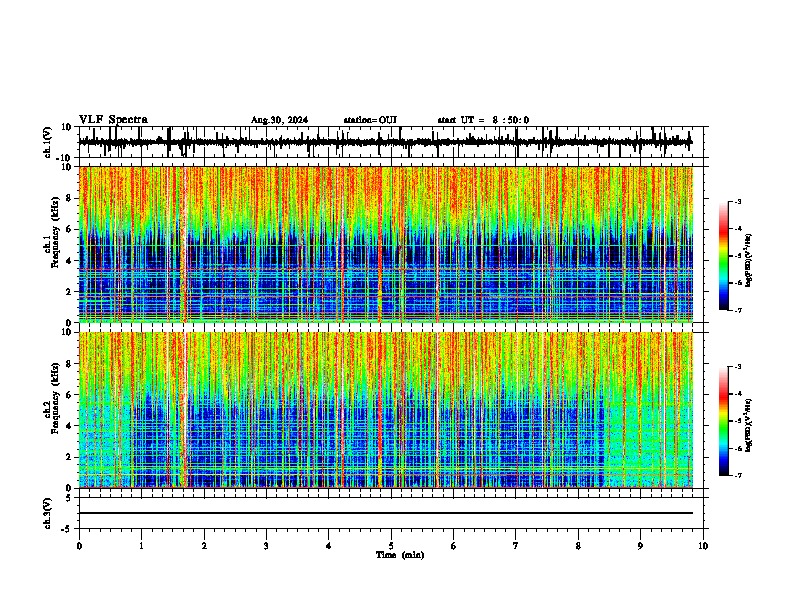This screenshot has height=612, width=792.
Task: Click the ch.2 color bar "log(PSD)" label
Action: (x=748, y=425)
